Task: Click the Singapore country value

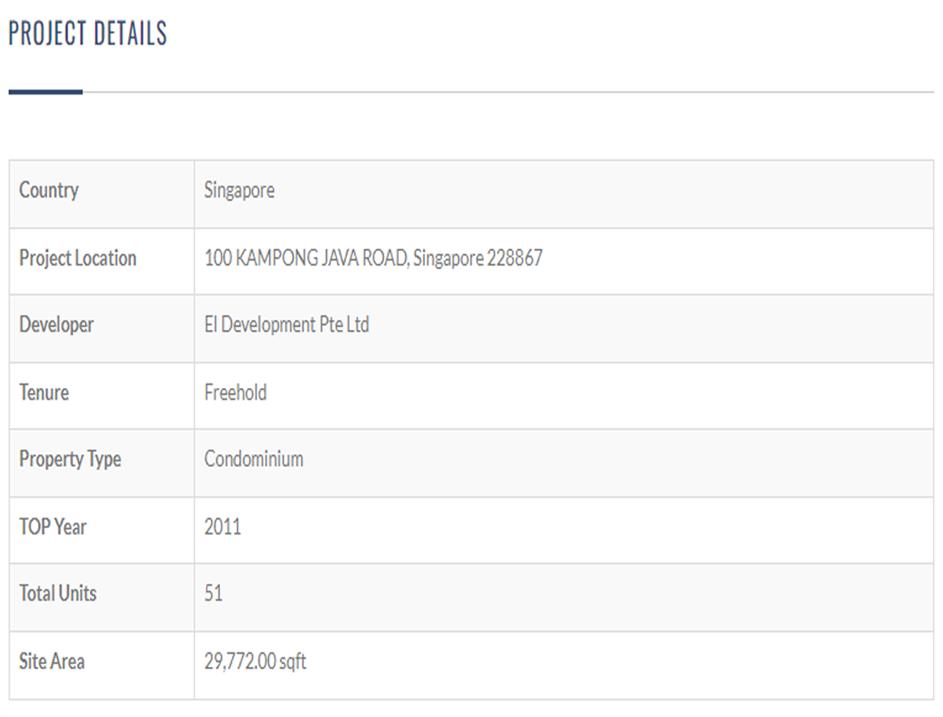Action: [239, 190]
